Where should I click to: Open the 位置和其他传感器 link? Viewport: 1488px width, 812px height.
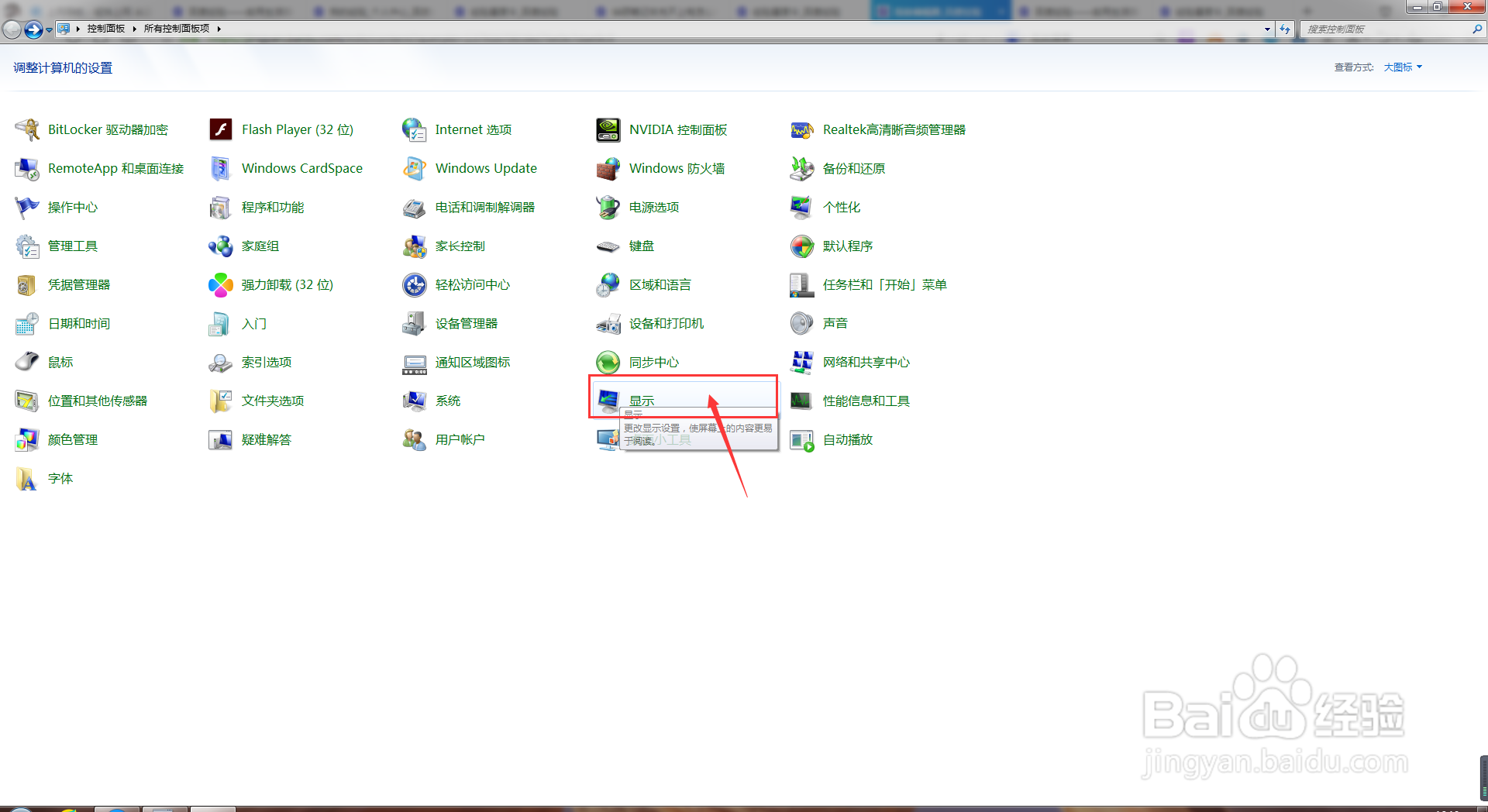[98, 401]
